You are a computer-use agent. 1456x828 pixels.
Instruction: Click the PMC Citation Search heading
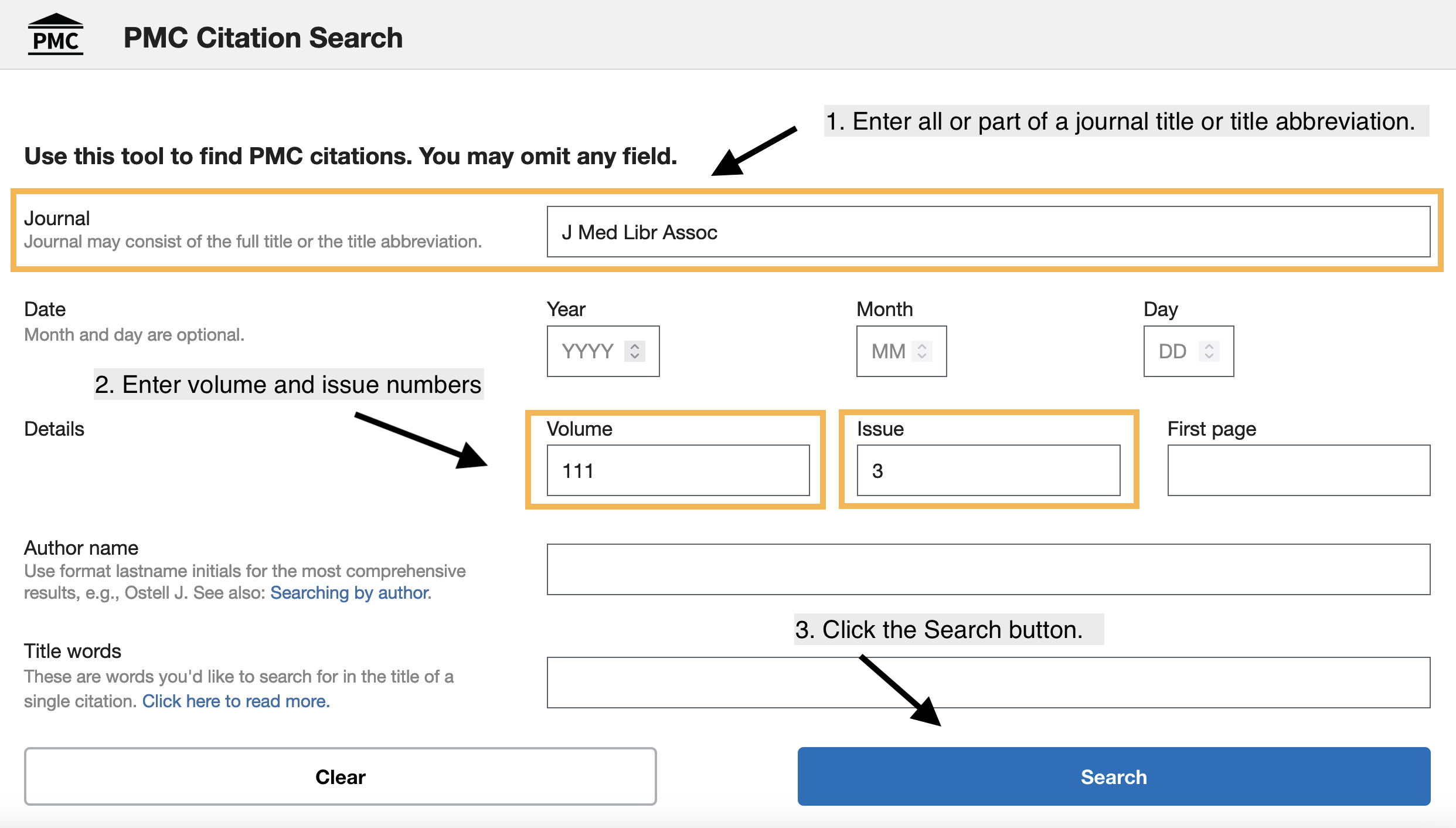(263, 38)
